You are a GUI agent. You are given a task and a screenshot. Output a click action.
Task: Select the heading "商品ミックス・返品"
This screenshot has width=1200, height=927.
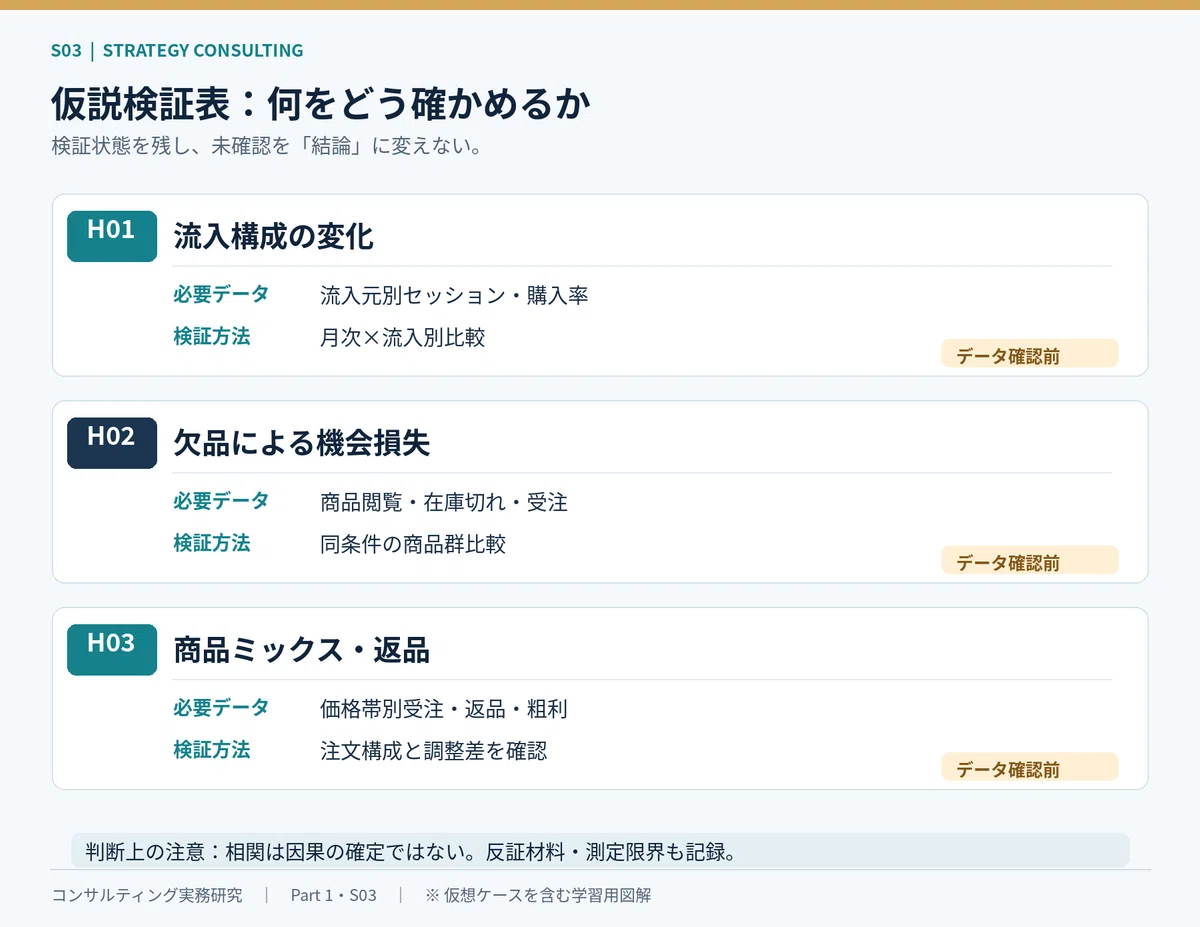302,651
